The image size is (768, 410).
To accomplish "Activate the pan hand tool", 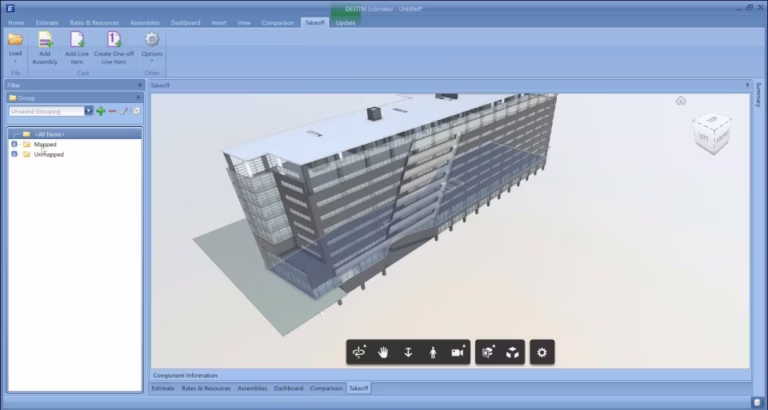I will click(383, 352).
